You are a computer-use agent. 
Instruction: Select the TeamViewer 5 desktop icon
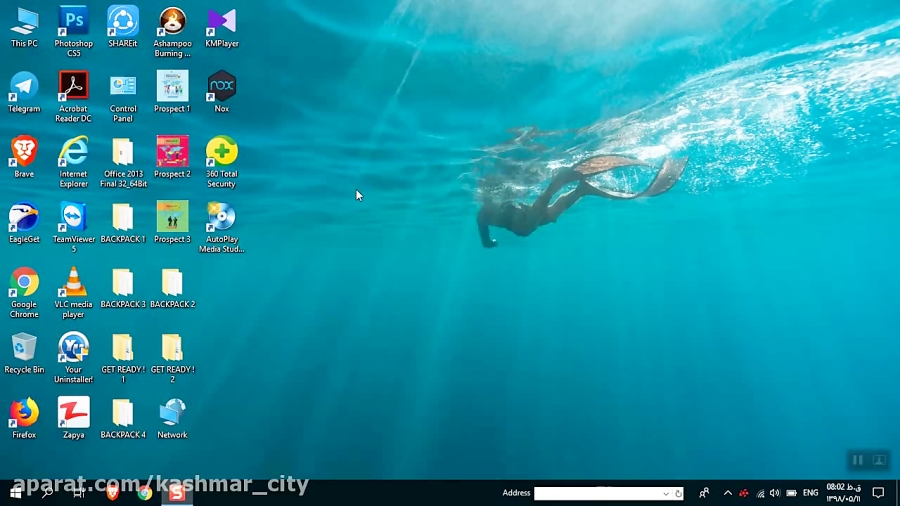coord(73,218)
